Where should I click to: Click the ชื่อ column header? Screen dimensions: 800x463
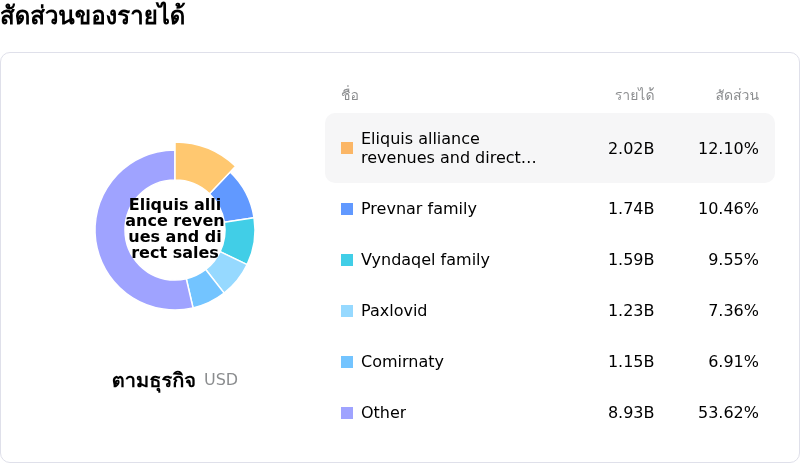[350, 96]
